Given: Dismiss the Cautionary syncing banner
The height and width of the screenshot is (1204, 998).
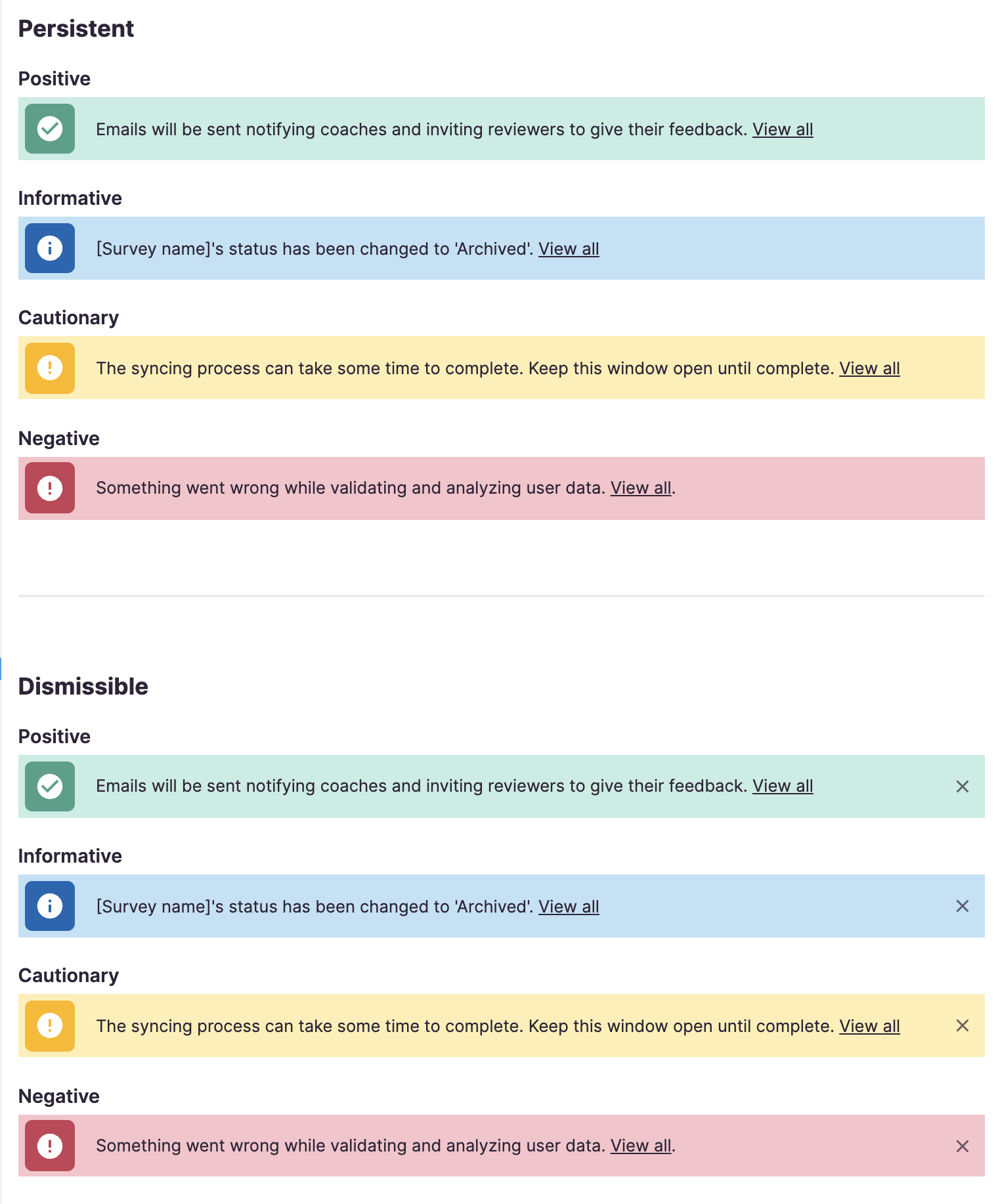Looking at the screenshot, I should 963,1025.
